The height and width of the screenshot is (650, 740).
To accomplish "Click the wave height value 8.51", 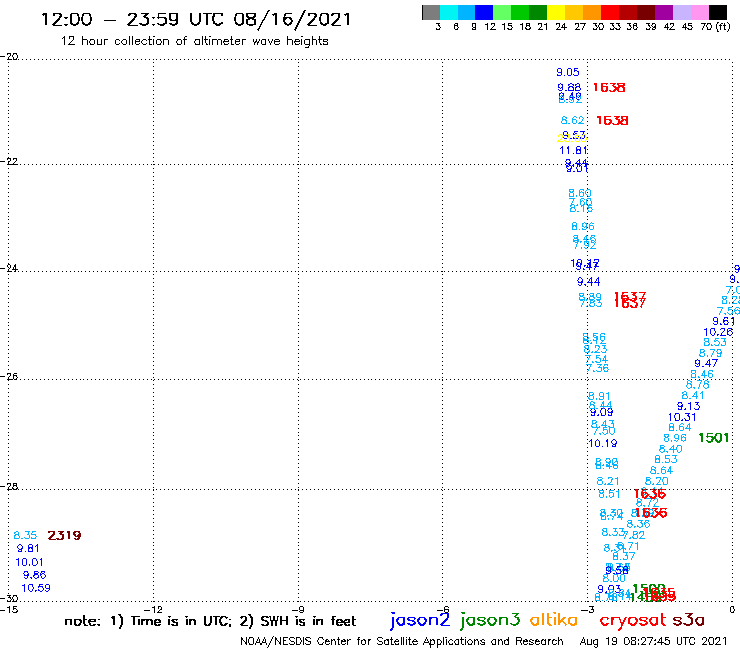I will pos(609,494).
